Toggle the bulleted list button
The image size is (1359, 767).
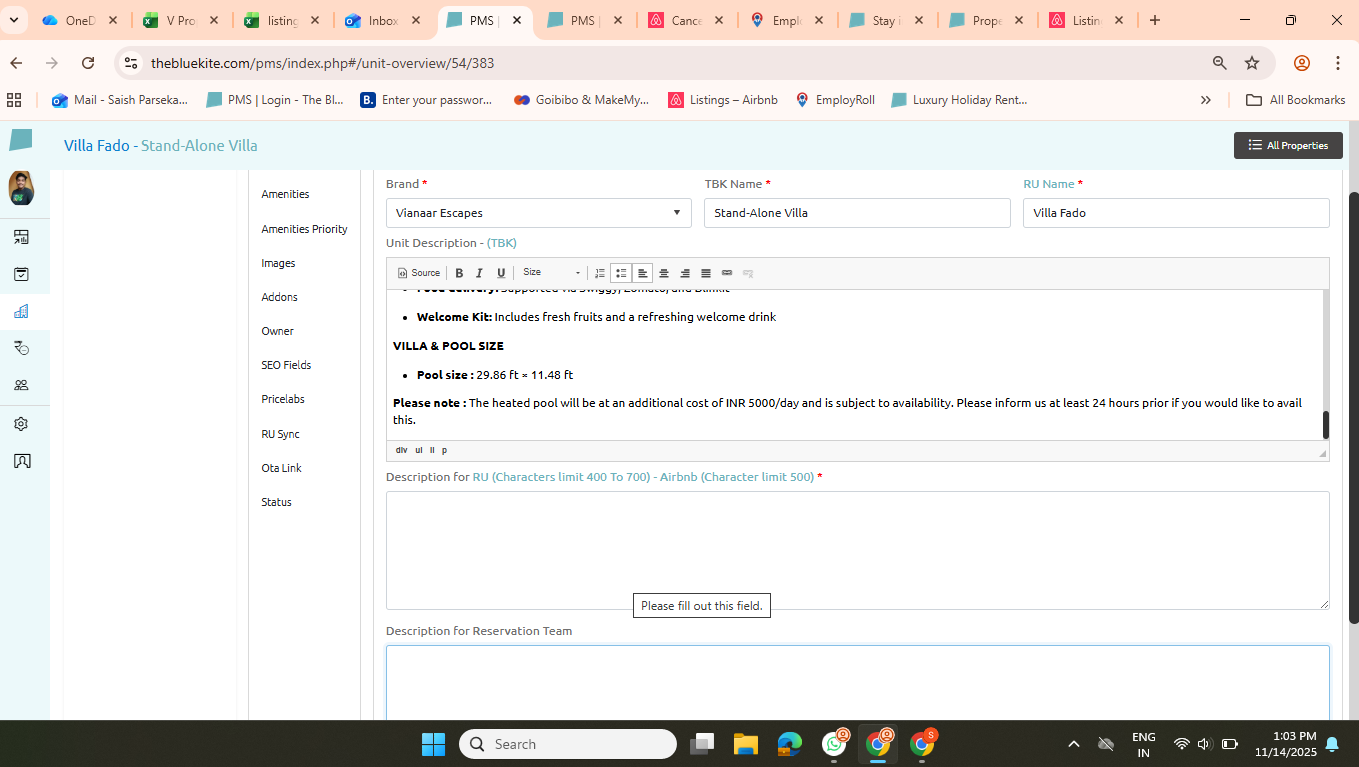621,273
